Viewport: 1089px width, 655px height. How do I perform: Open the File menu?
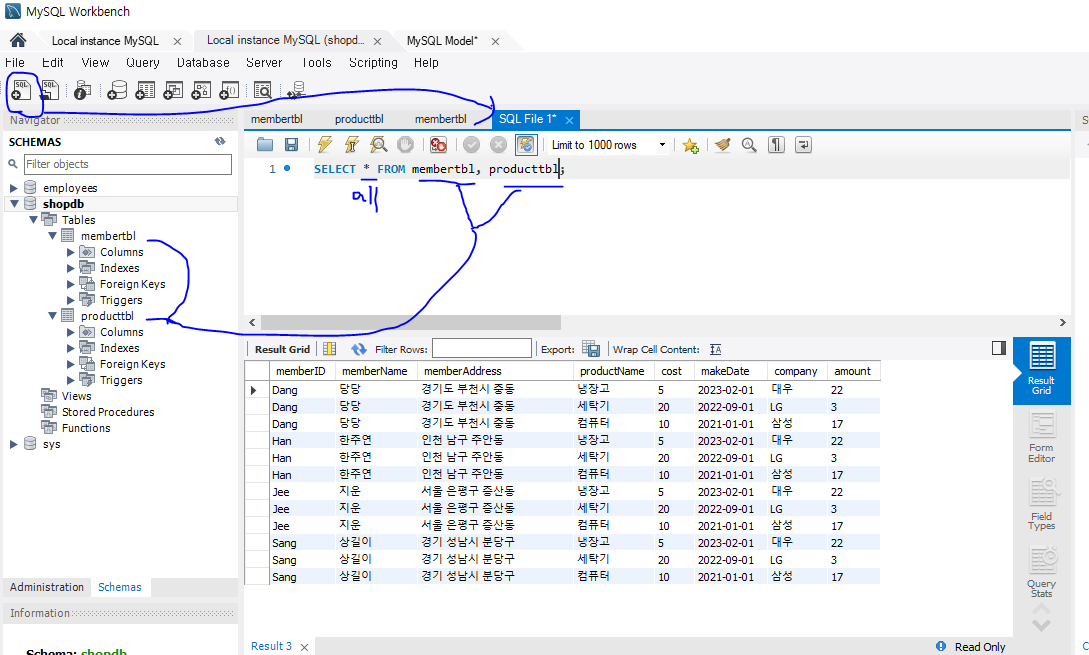(15, 63)
